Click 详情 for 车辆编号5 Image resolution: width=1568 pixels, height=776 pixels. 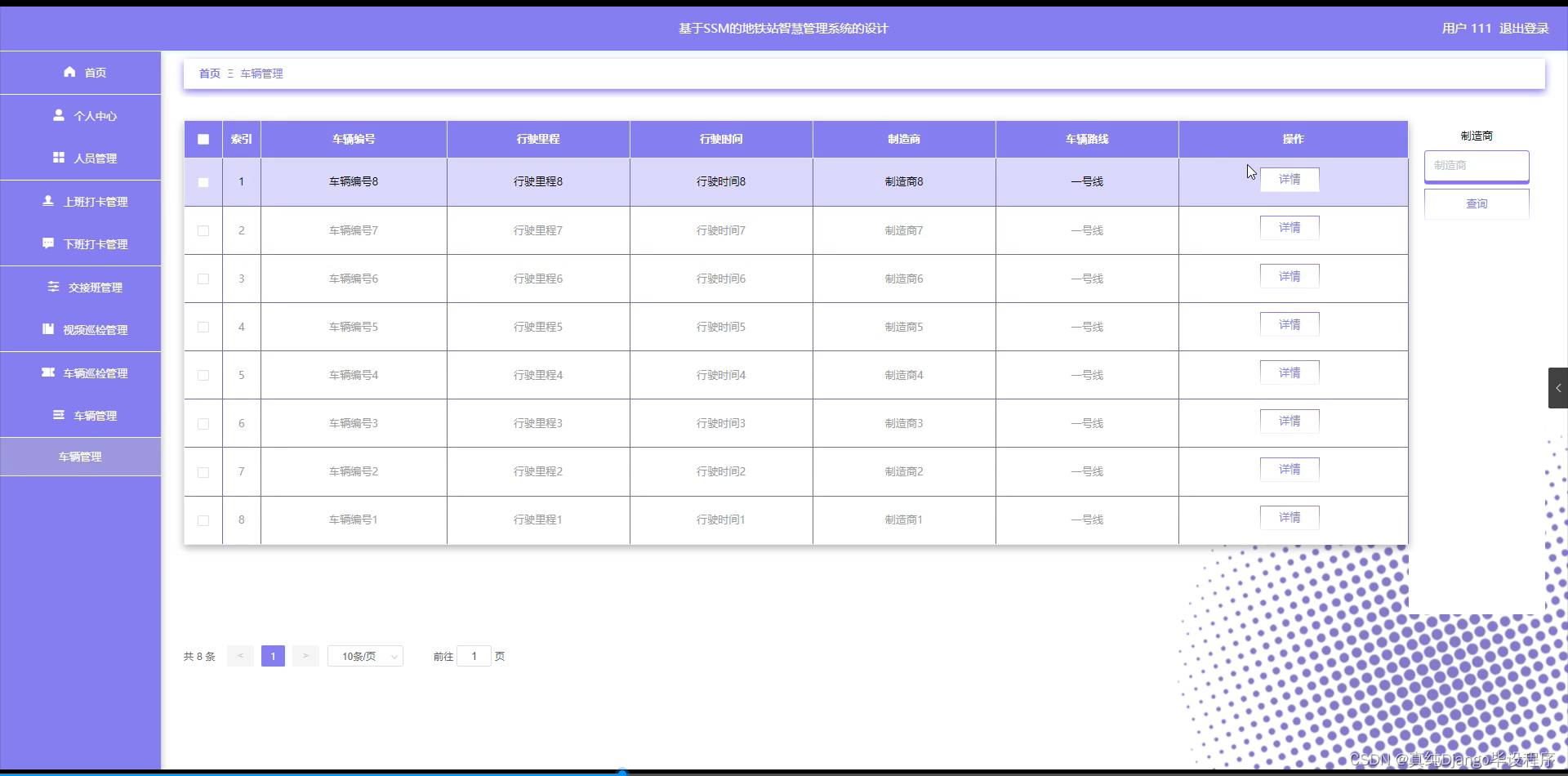[1290, 324]
